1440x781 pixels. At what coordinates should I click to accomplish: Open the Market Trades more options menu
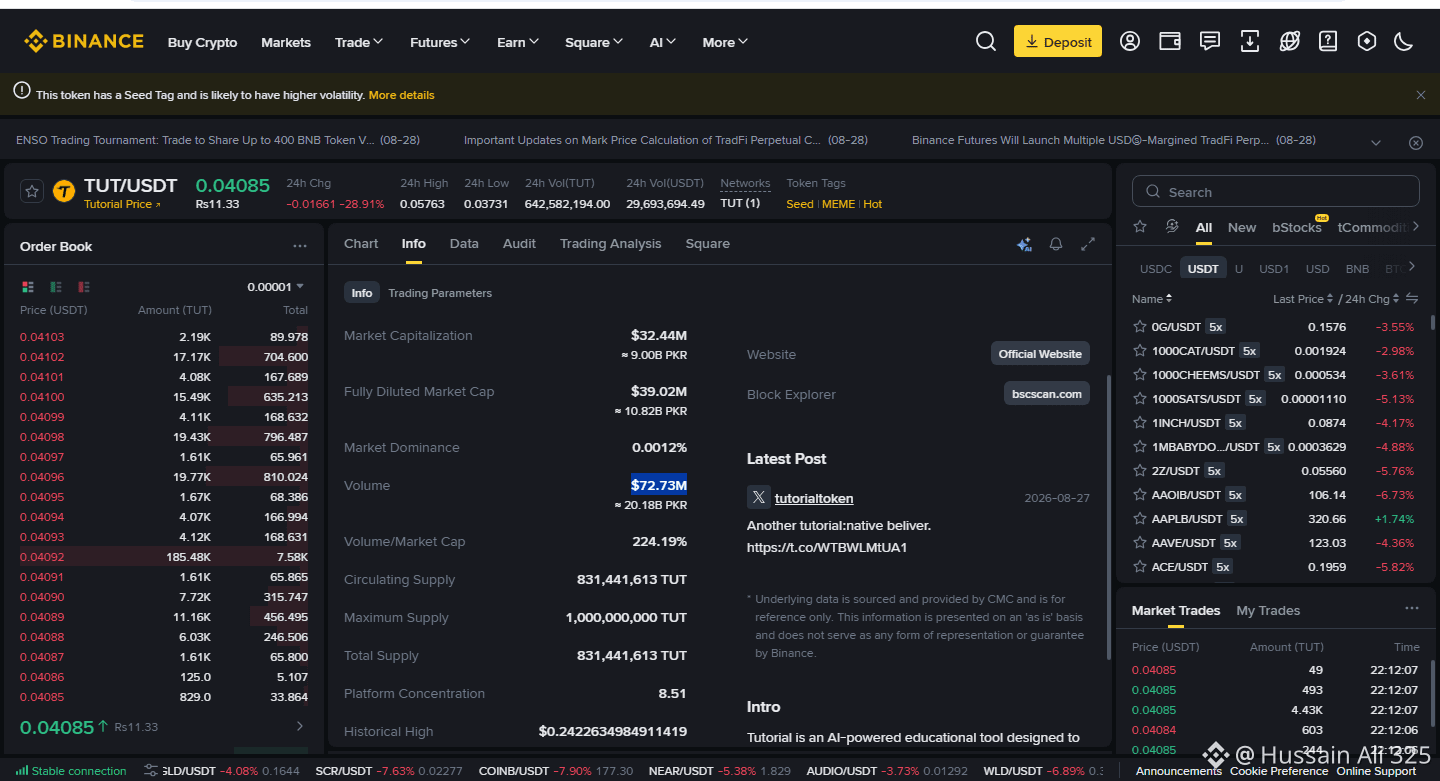click(x=1412, y=609)
